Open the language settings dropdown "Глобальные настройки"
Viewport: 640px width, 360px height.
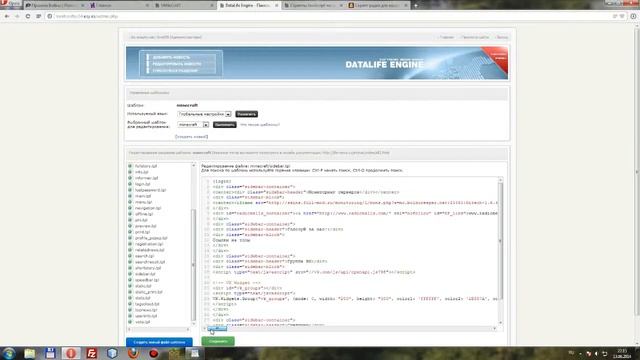(x=204, y=114)
